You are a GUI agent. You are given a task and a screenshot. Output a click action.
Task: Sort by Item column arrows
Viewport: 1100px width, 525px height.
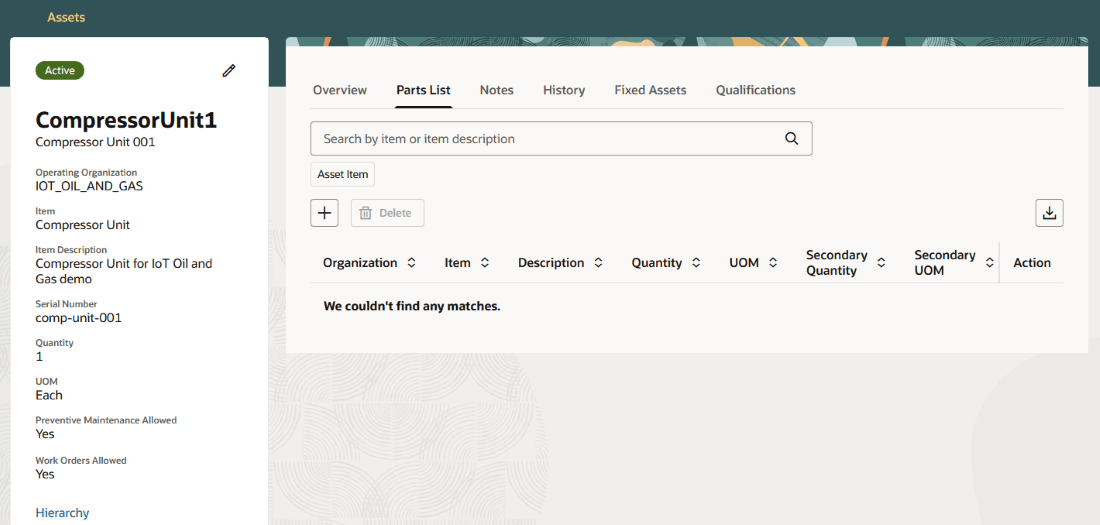tap(484, 262)
